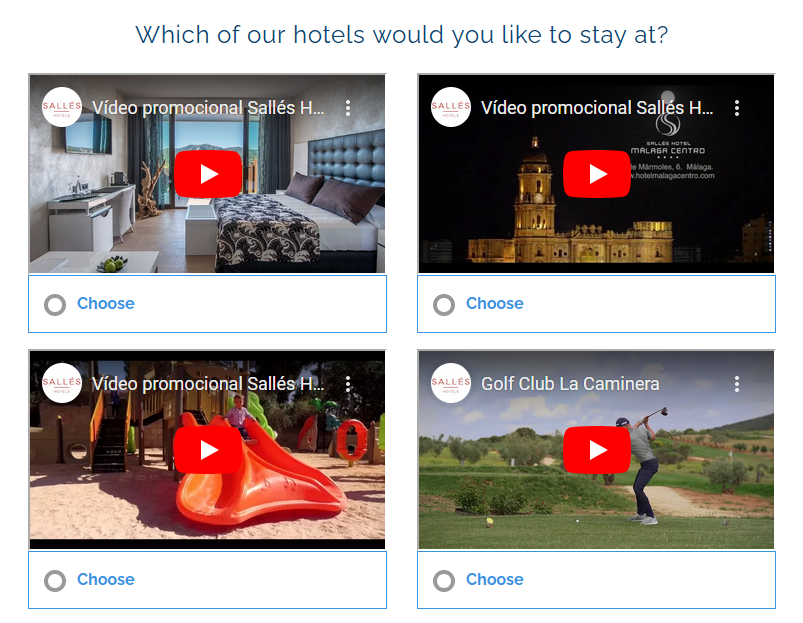The width and height of the screenshot is (803, 623).
Task: Click Sallés channel logo on bedroom video
Action: pyautogui.click(x=62, y=107)
